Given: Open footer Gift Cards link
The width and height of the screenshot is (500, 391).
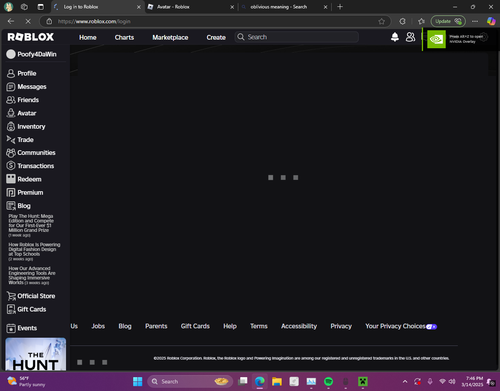Looking at the screenshot, I should pos(195,326).
